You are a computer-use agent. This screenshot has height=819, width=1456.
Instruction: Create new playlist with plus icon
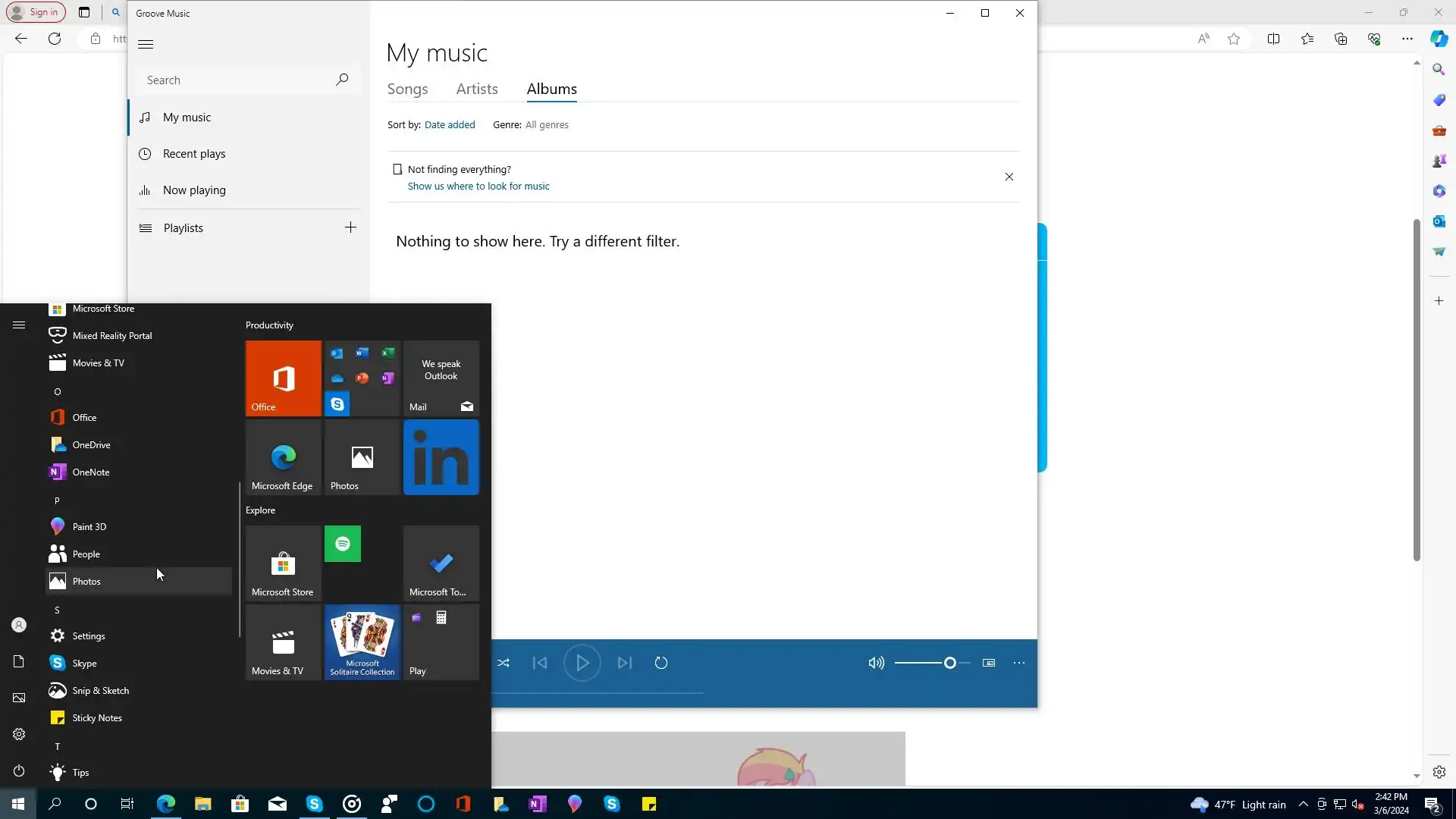point(350,227)
